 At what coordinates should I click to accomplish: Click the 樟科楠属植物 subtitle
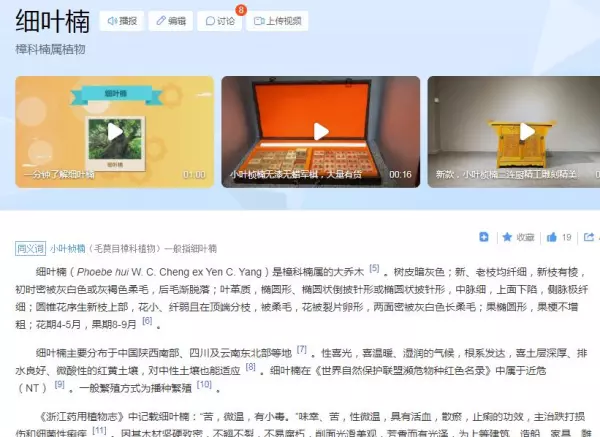[x=51, y=49]
